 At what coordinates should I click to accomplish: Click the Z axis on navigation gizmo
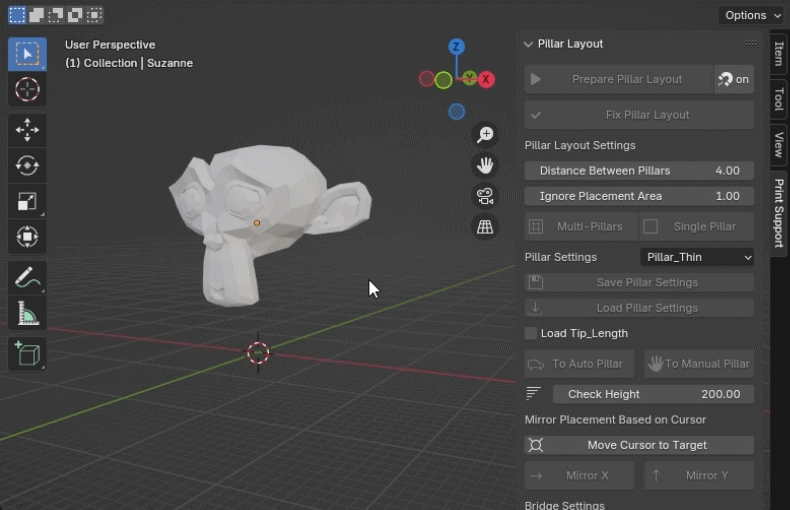coord(456,47)
